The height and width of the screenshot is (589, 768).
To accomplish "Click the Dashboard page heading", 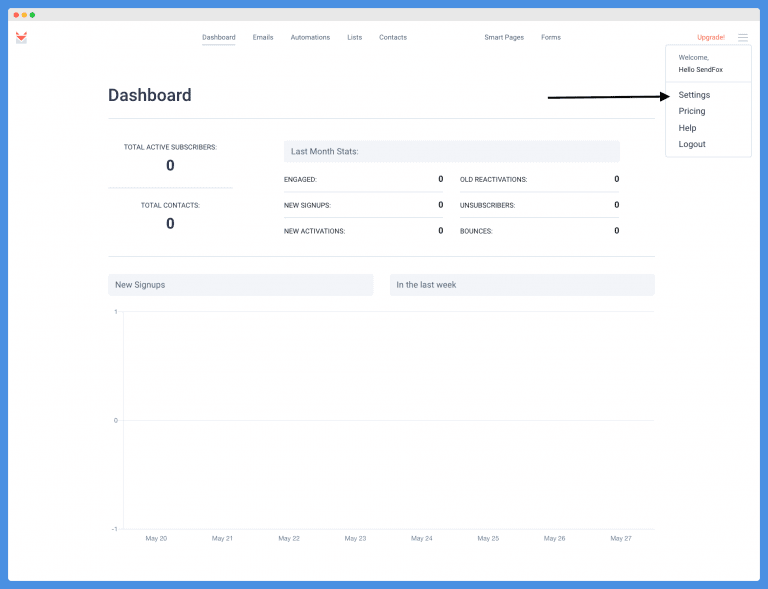I will (149, 95).
